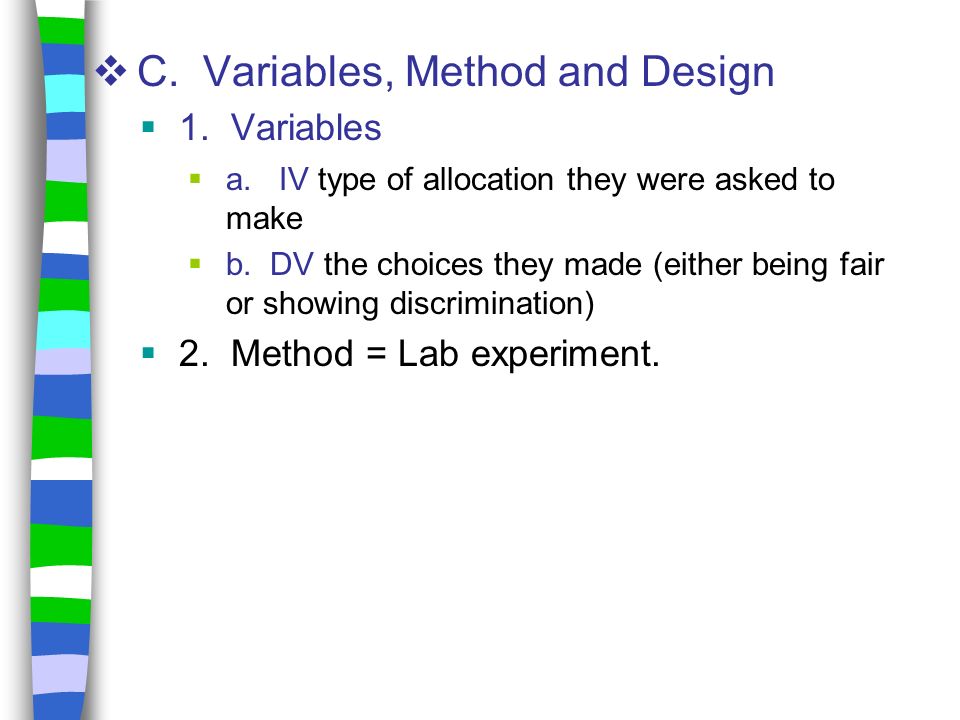
Task: Click the topmost green stripe on border
Action: [62, 31]
